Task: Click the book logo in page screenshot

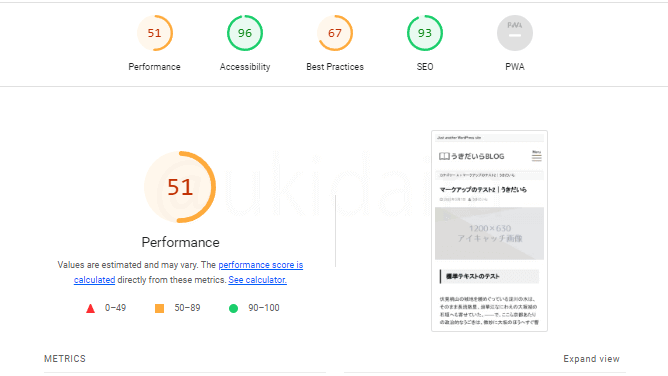Action: coord(444,156)
